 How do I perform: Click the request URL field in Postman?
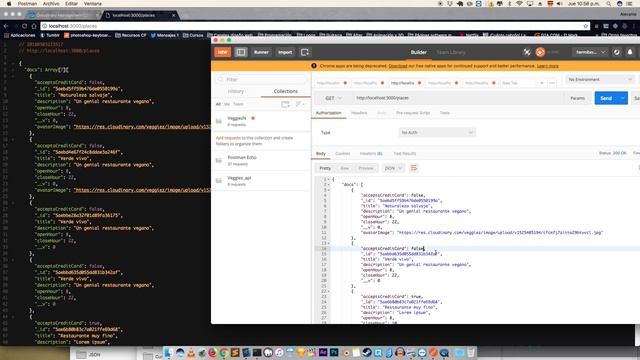[457, 98]
